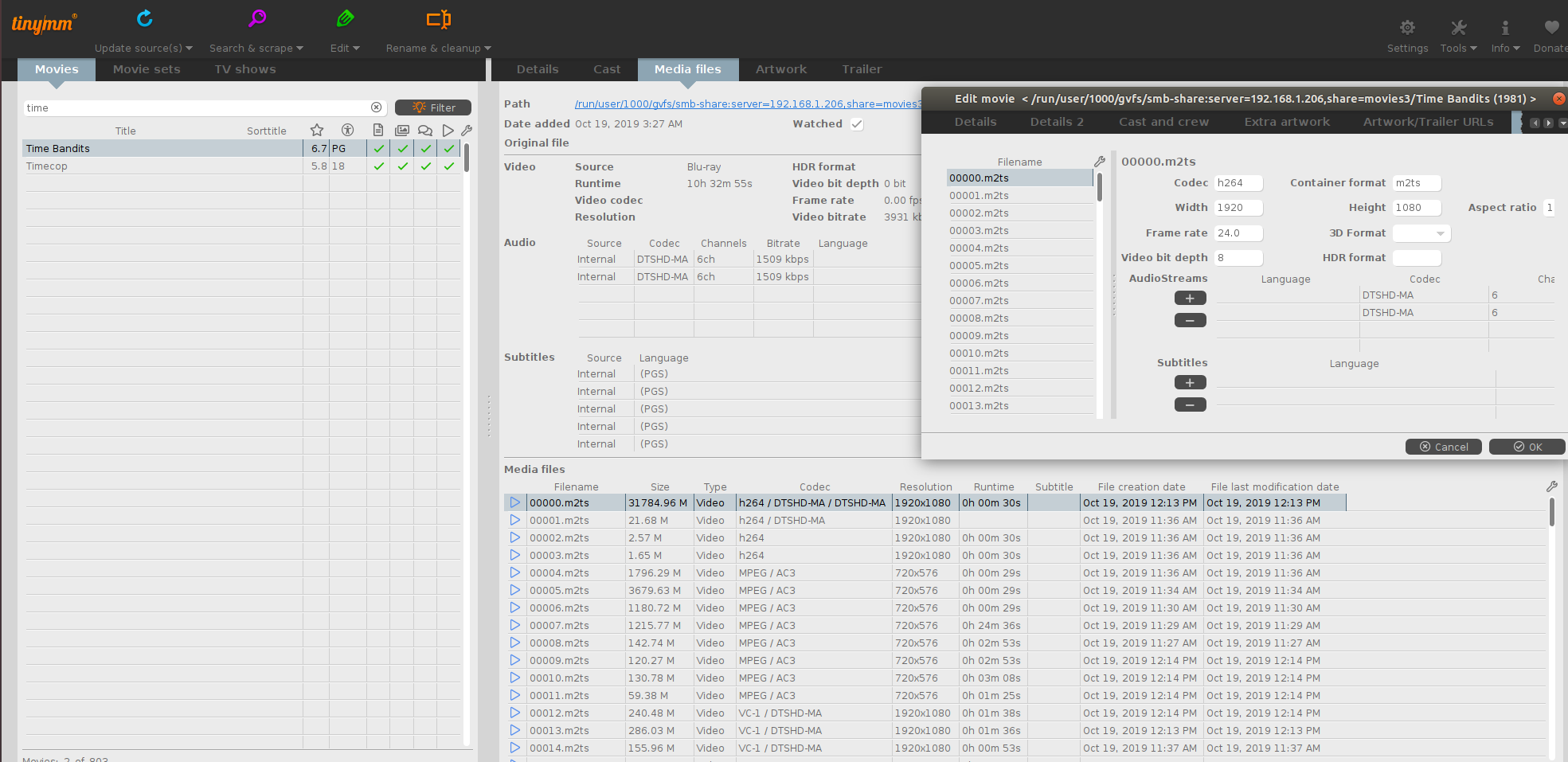
Task: Select Timecop in the movie list
Action: 162,166
